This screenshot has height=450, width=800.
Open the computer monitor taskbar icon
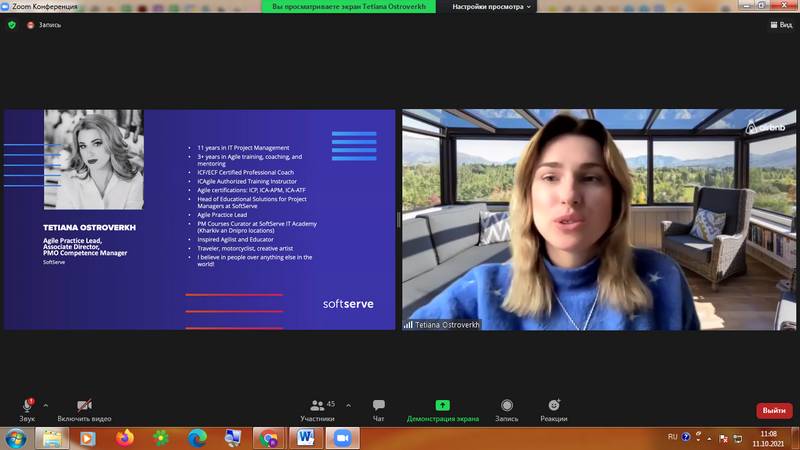[x=233, y=438]
